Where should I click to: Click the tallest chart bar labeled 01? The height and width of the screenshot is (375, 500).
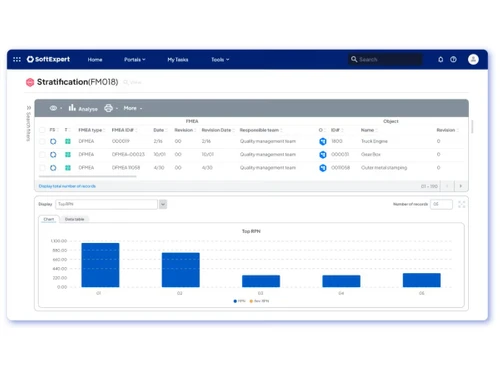(x=100, y=265)
